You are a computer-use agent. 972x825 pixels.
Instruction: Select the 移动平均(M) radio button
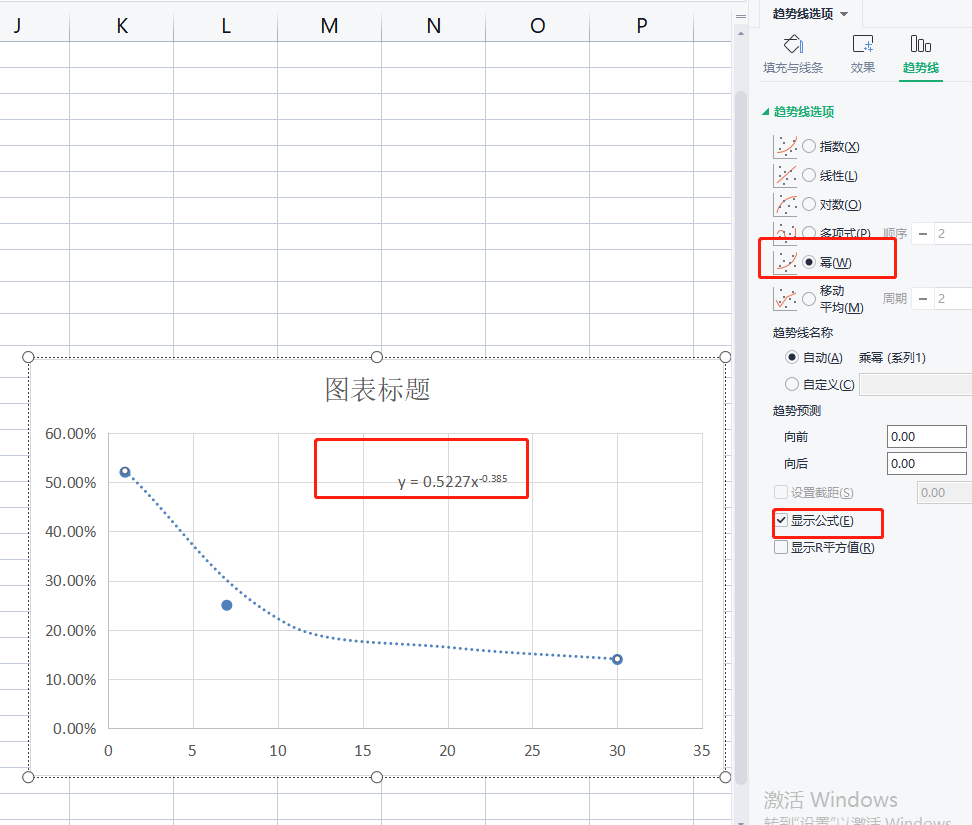(x=809, y=299)
